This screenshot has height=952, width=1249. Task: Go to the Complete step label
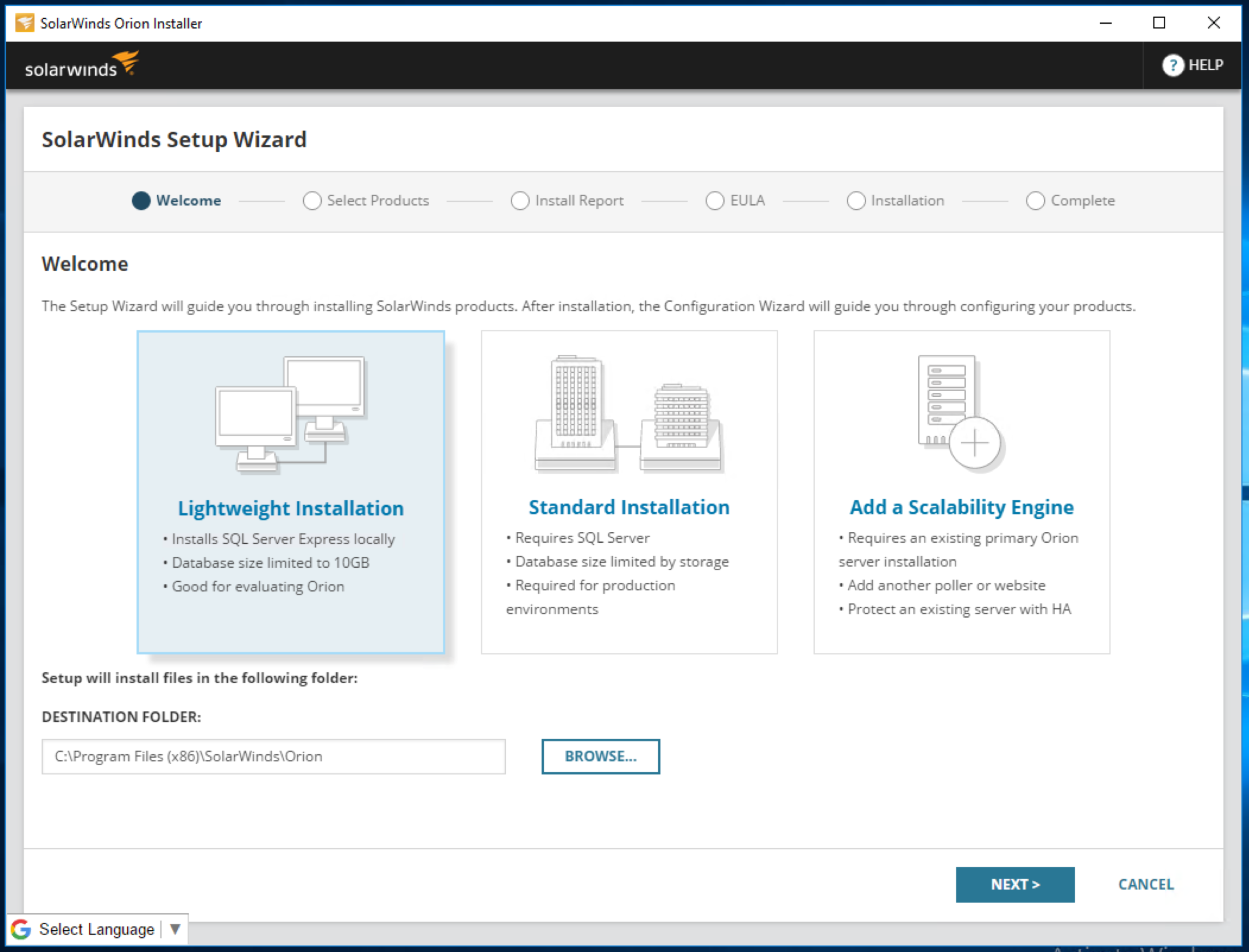(x=1083, y=201)
